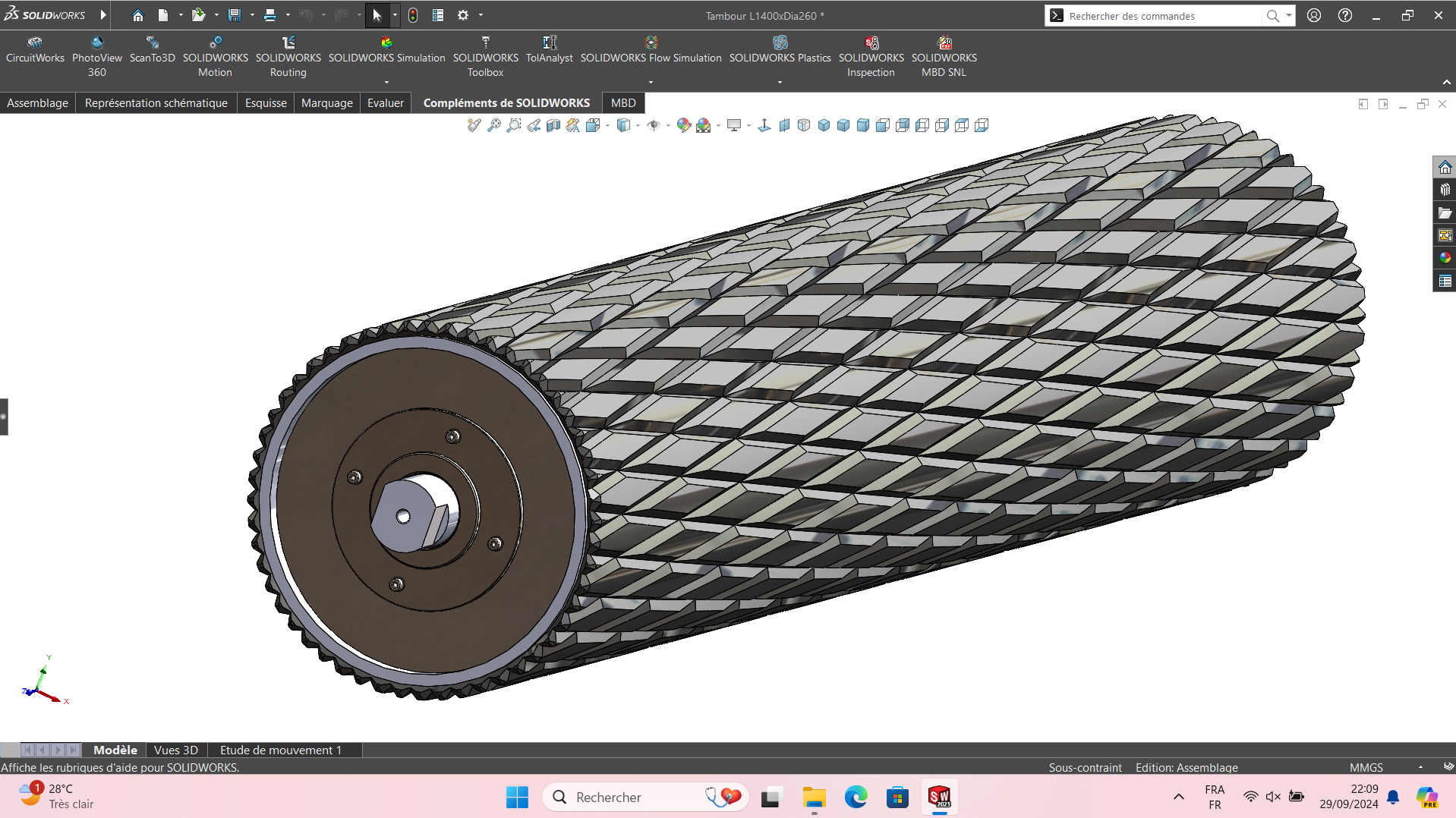Save the current assembly
Screen dimensions: 1456x818
click(x=235, y=15)
